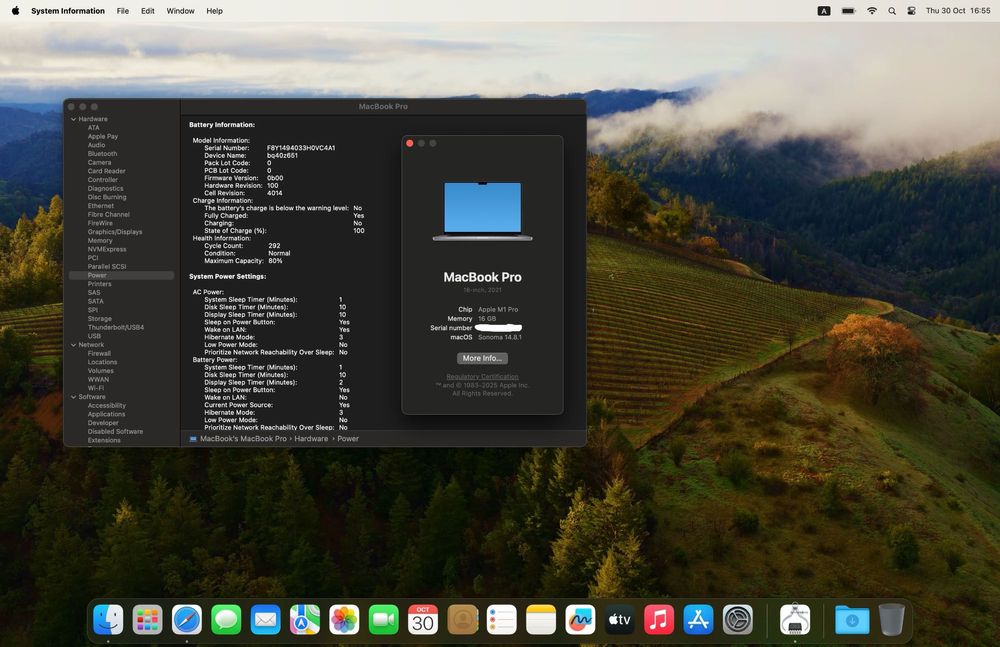The width and height of the screenshot is (1000, 647).
Task: Open the Window menu
Action: coord(180,11)
